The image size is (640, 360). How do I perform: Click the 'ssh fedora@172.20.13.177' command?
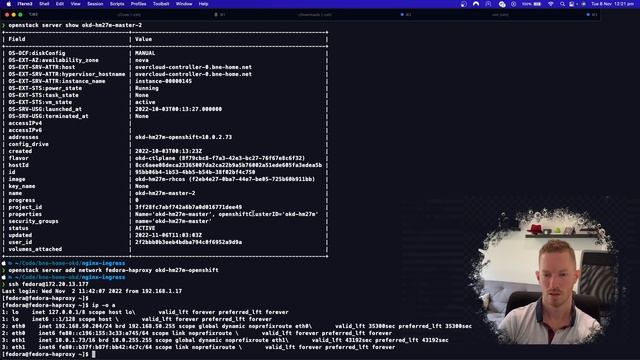(x=48, y=284)
